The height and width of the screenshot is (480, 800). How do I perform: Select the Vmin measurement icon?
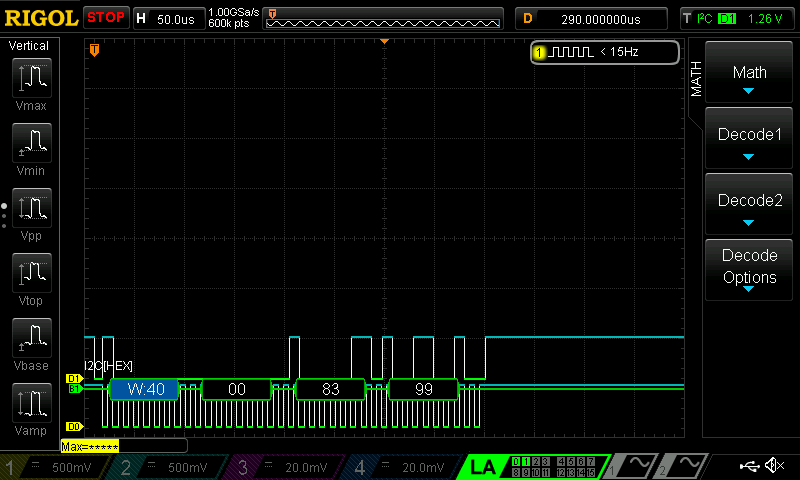click(32, 143)
